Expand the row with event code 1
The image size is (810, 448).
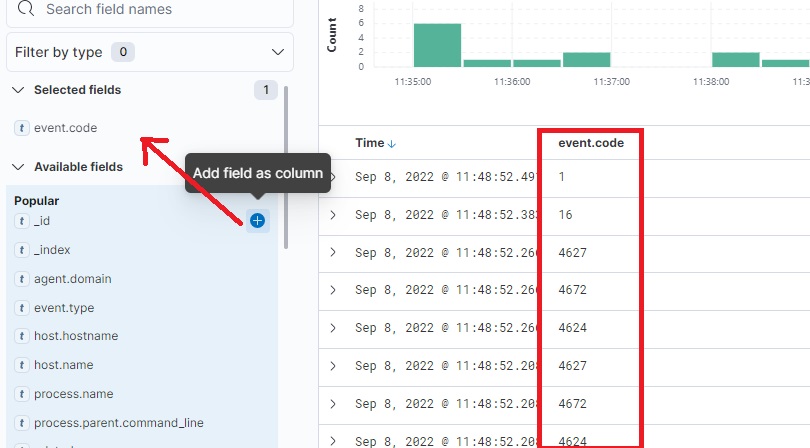pos(333,177)
